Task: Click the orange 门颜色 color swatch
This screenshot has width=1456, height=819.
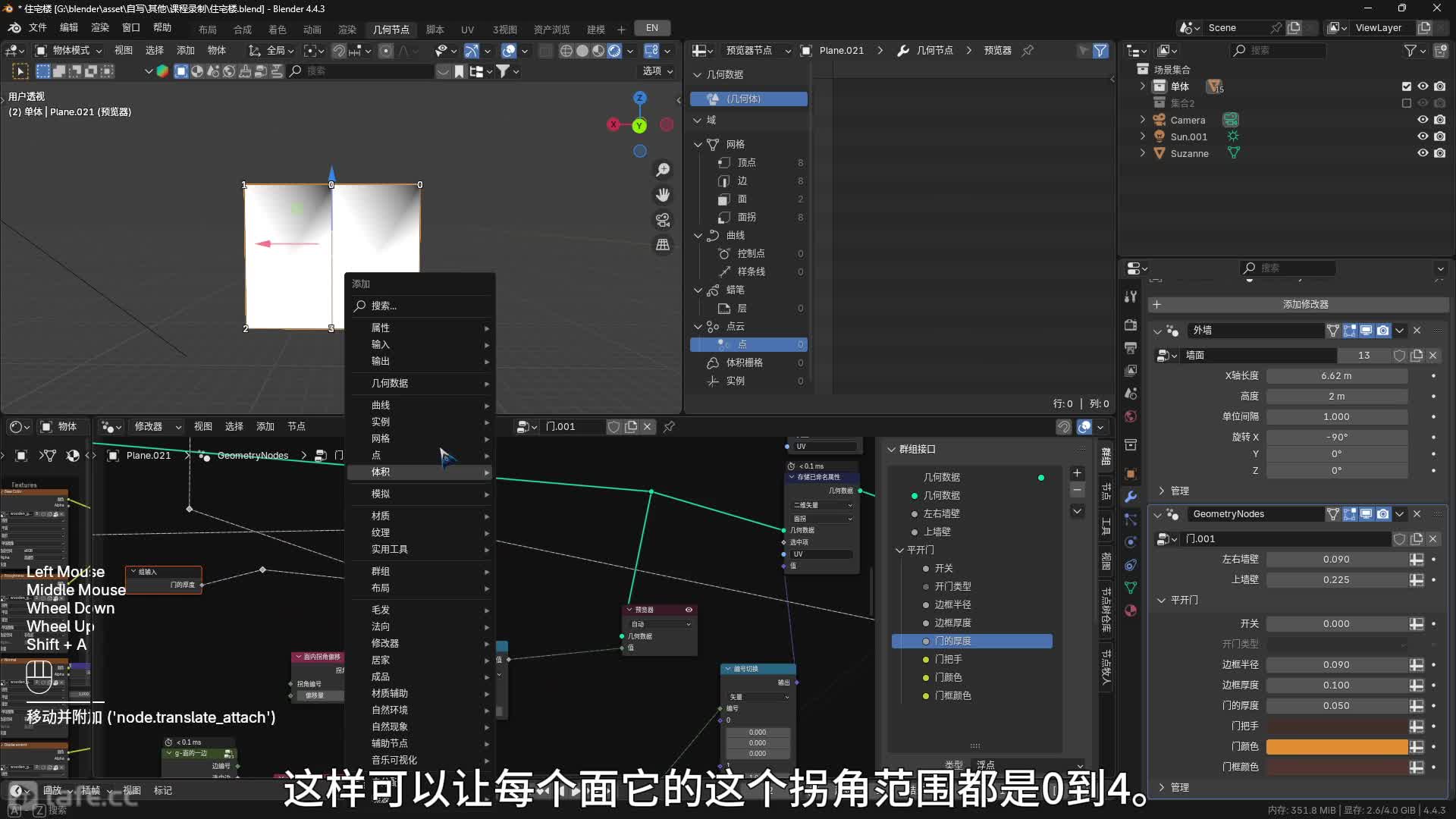Action: [x=1336, y=746]
